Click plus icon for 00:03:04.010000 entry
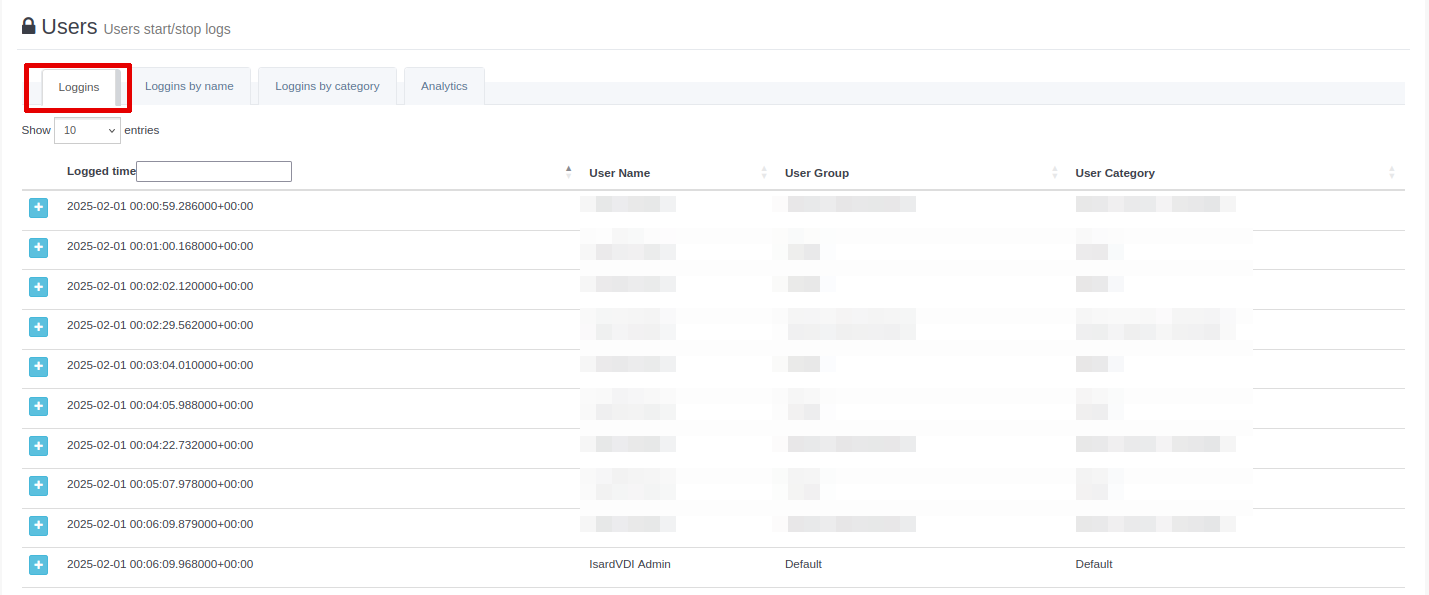 point(38,366)
